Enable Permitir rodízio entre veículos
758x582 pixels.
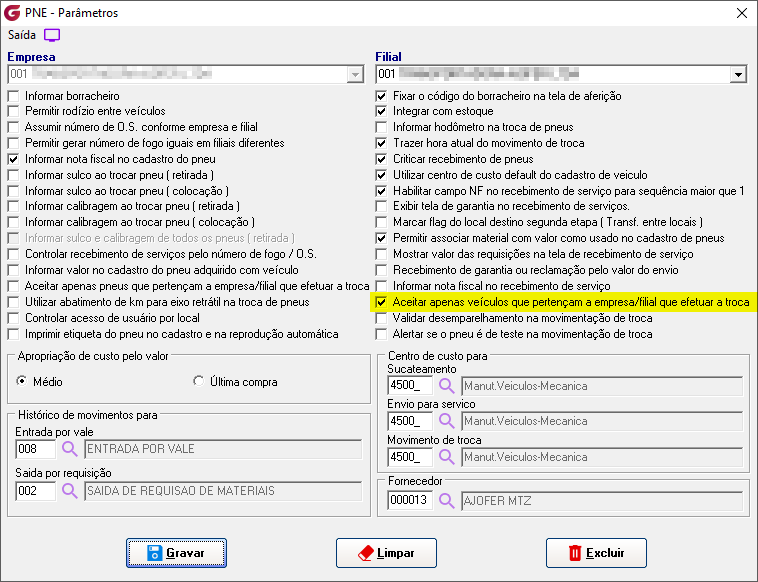[x=14, y=111]
